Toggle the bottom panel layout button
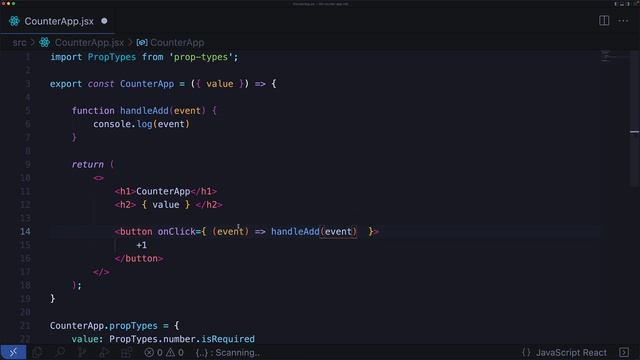The width and height of the screenshot is (640, 360). 622,4
